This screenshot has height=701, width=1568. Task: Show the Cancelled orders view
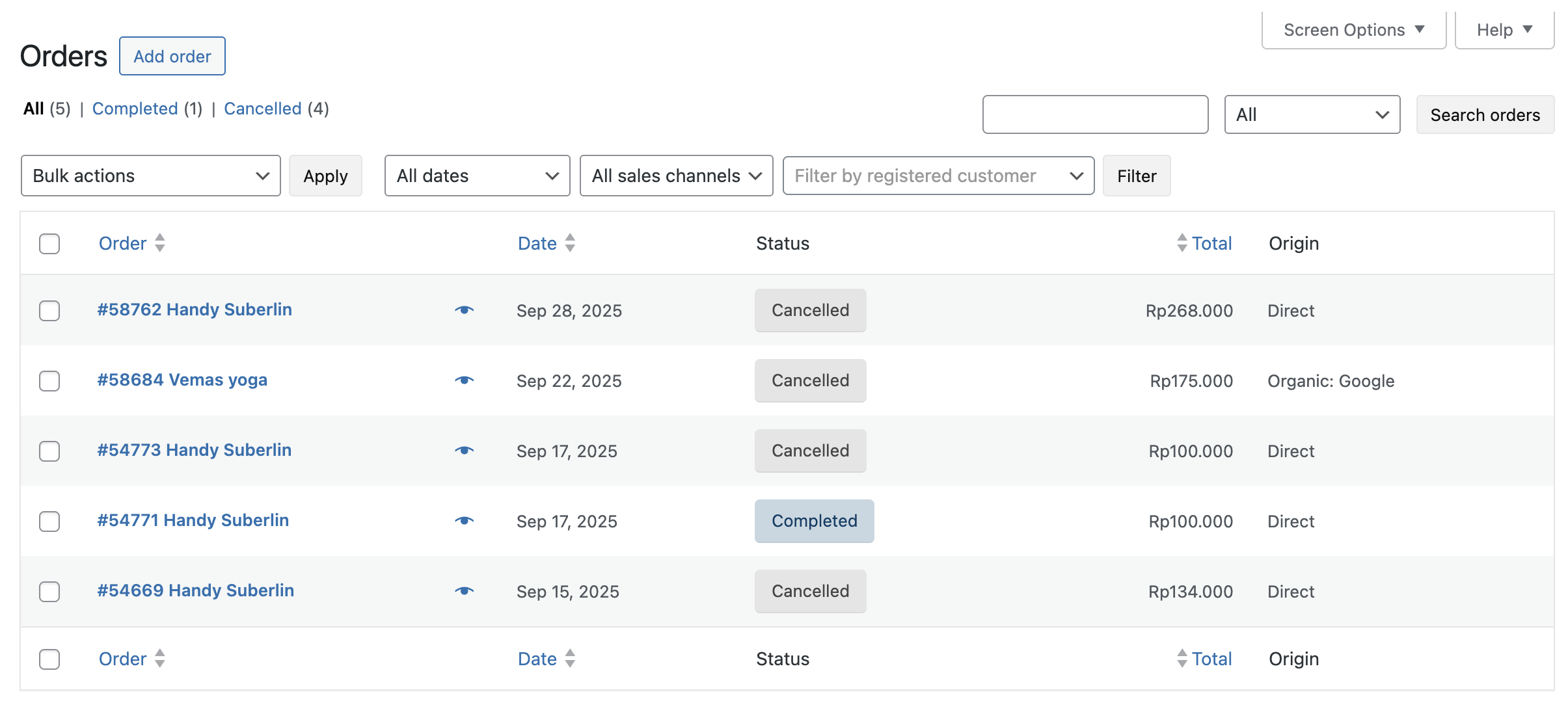[x=262, y=109]
